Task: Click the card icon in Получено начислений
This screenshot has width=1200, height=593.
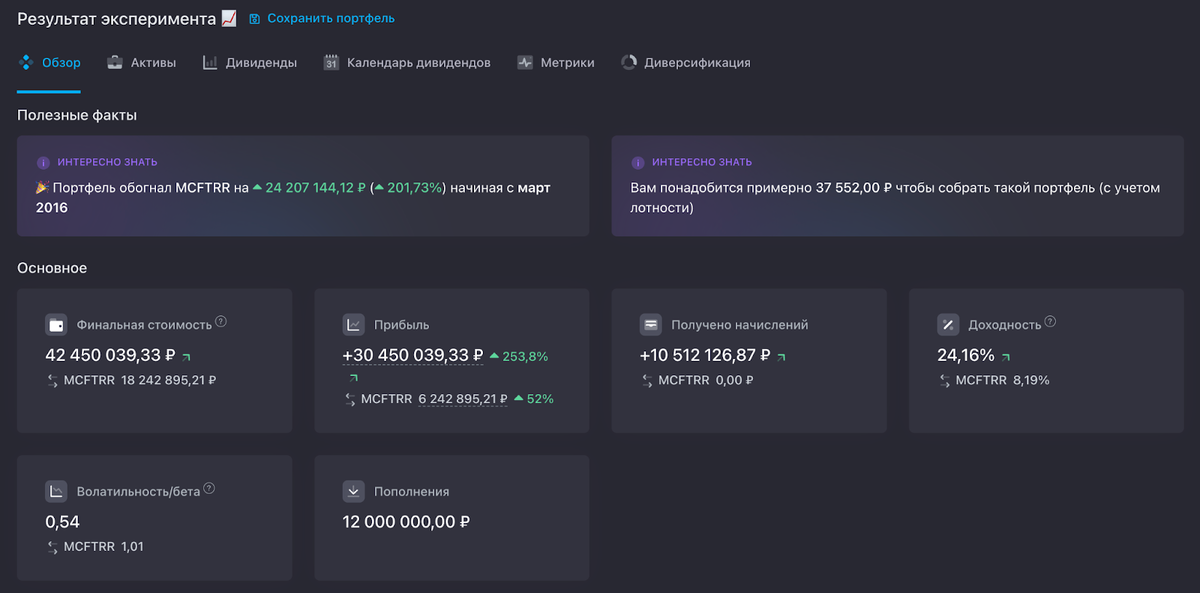Action: tap(650, 325)
